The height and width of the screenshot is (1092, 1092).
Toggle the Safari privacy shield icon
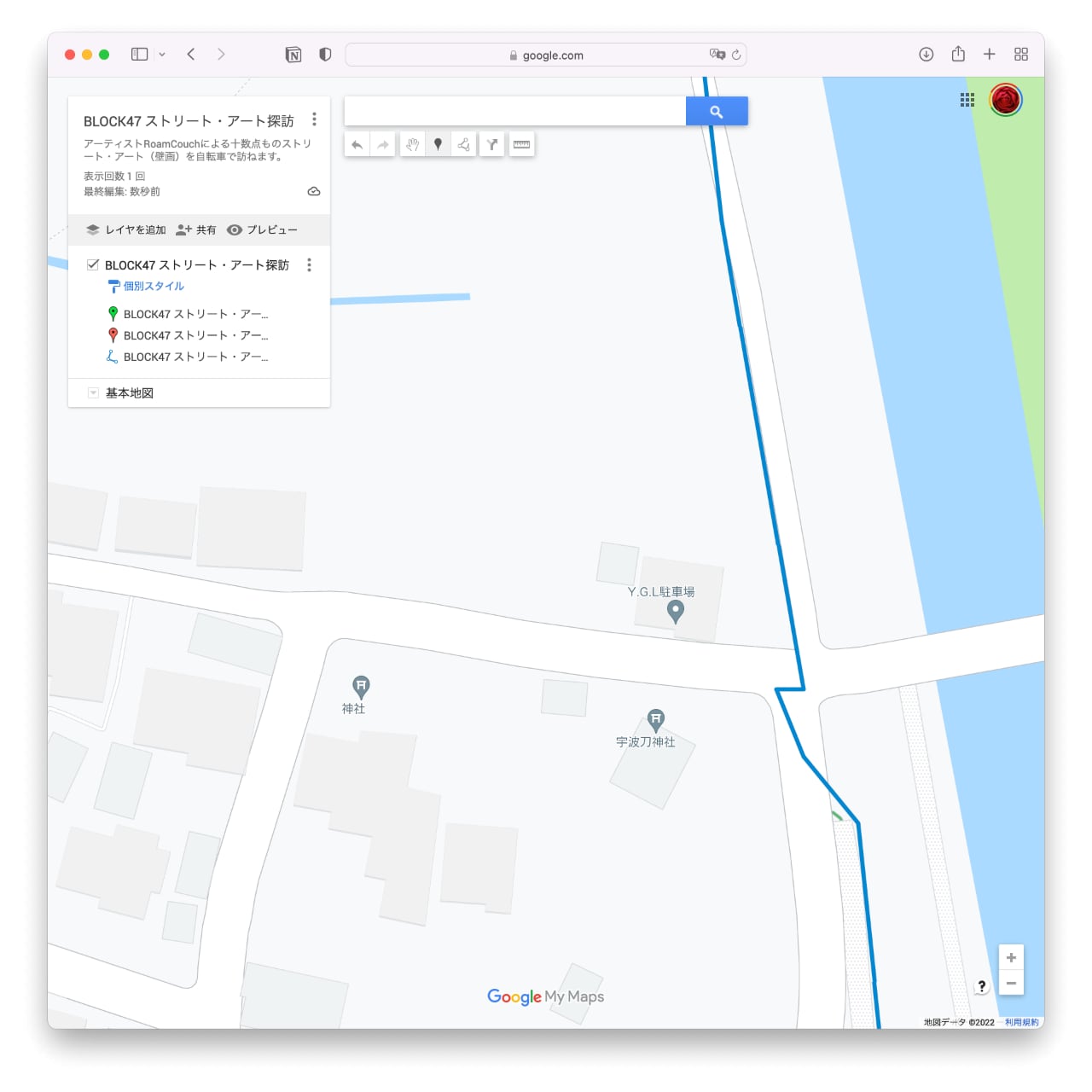(x=325, y=55)
